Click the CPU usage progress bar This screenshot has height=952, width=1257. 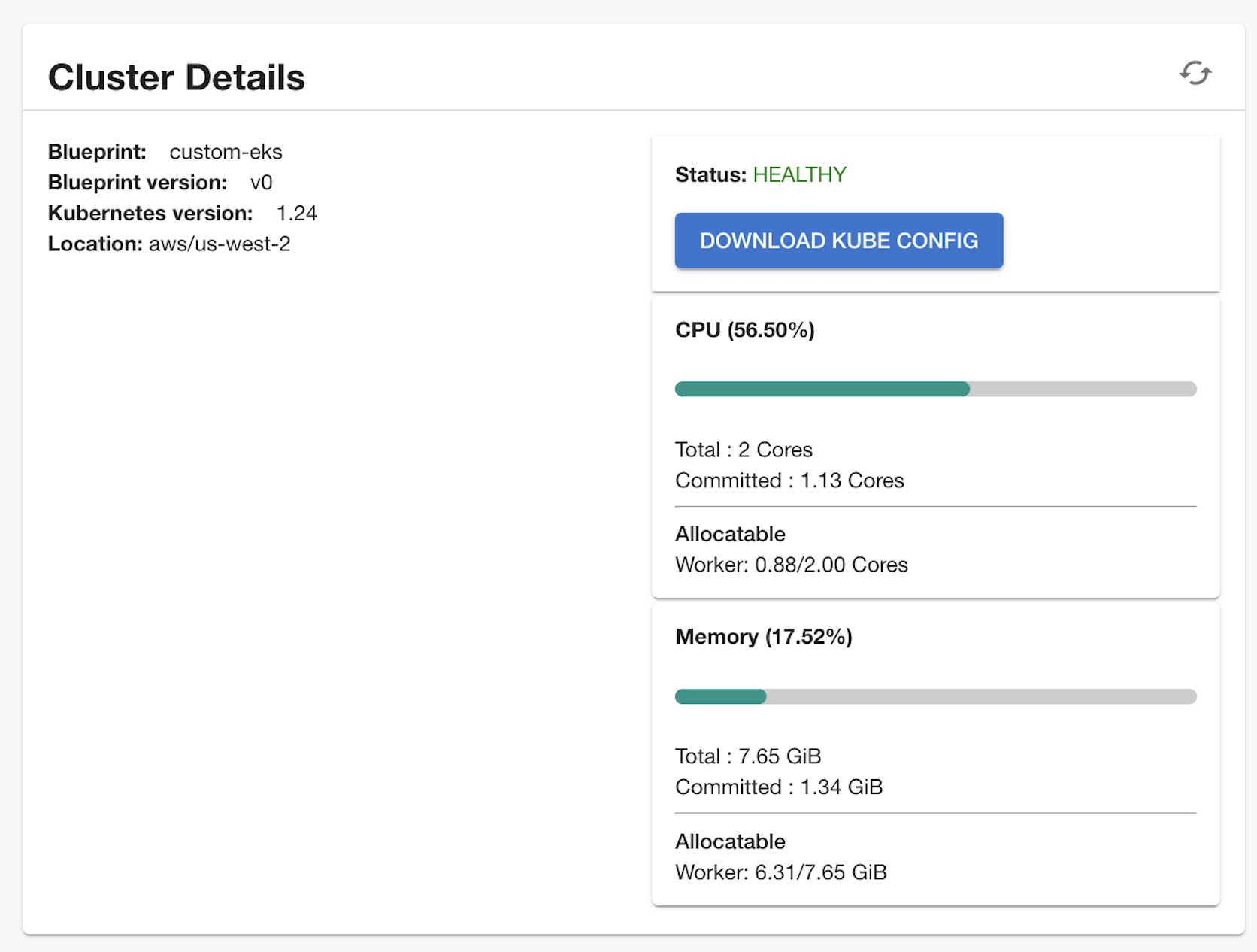(x=934, y=389)
